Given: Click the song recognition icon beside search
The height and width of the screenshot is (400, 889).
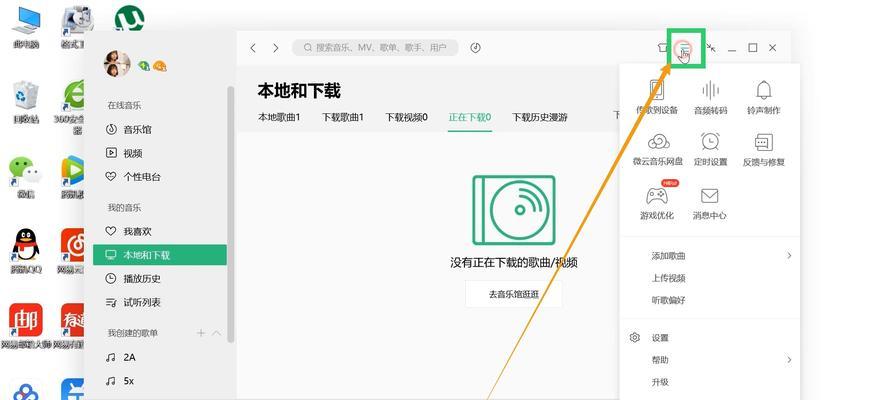Looking at the screenshot, I should pyautogui.click(x=476, y=48).
